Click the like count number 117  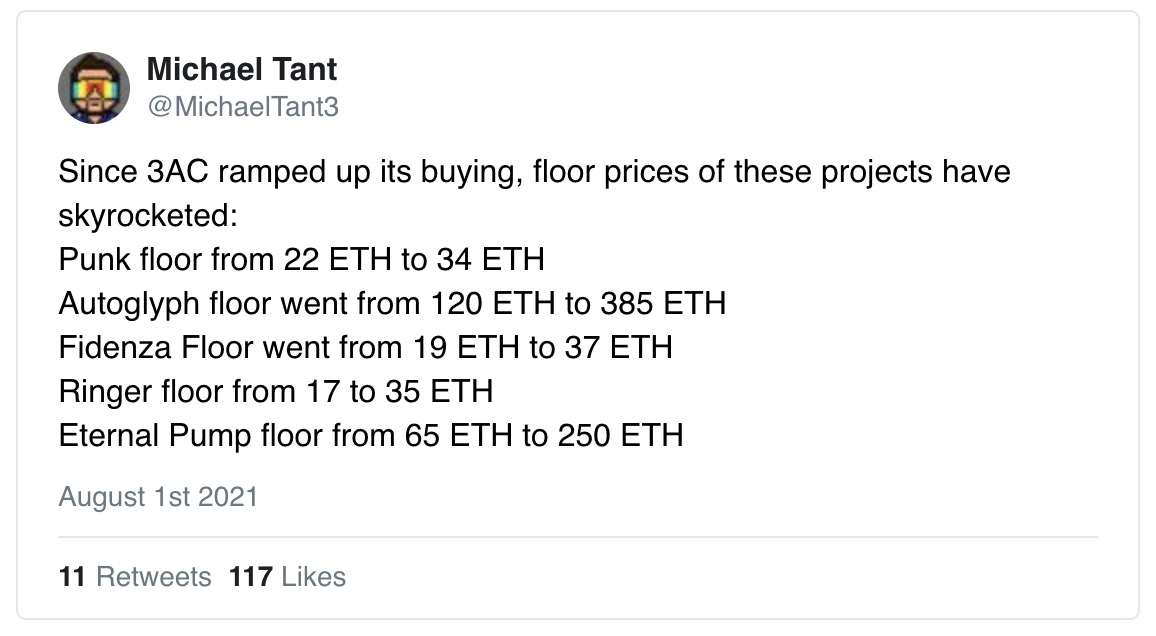pyautogui.click(x=251, y=576)
